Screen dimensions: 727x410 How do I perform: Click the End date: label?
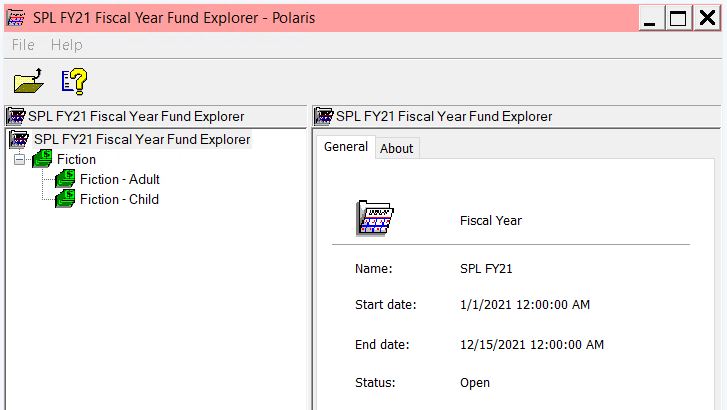382,345
